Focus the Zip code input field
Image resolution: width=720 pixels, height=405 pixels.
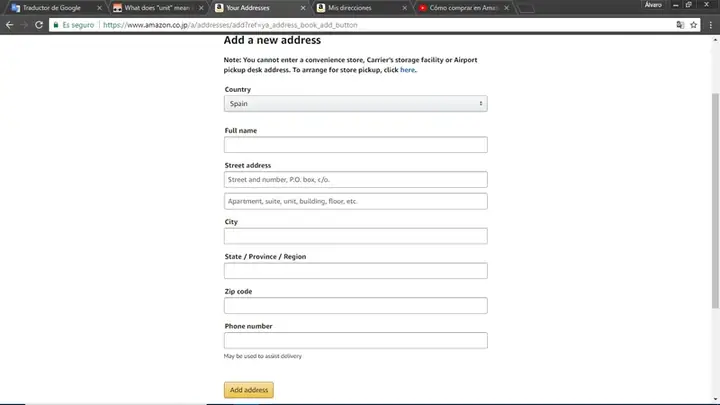(x=355, y=306)
